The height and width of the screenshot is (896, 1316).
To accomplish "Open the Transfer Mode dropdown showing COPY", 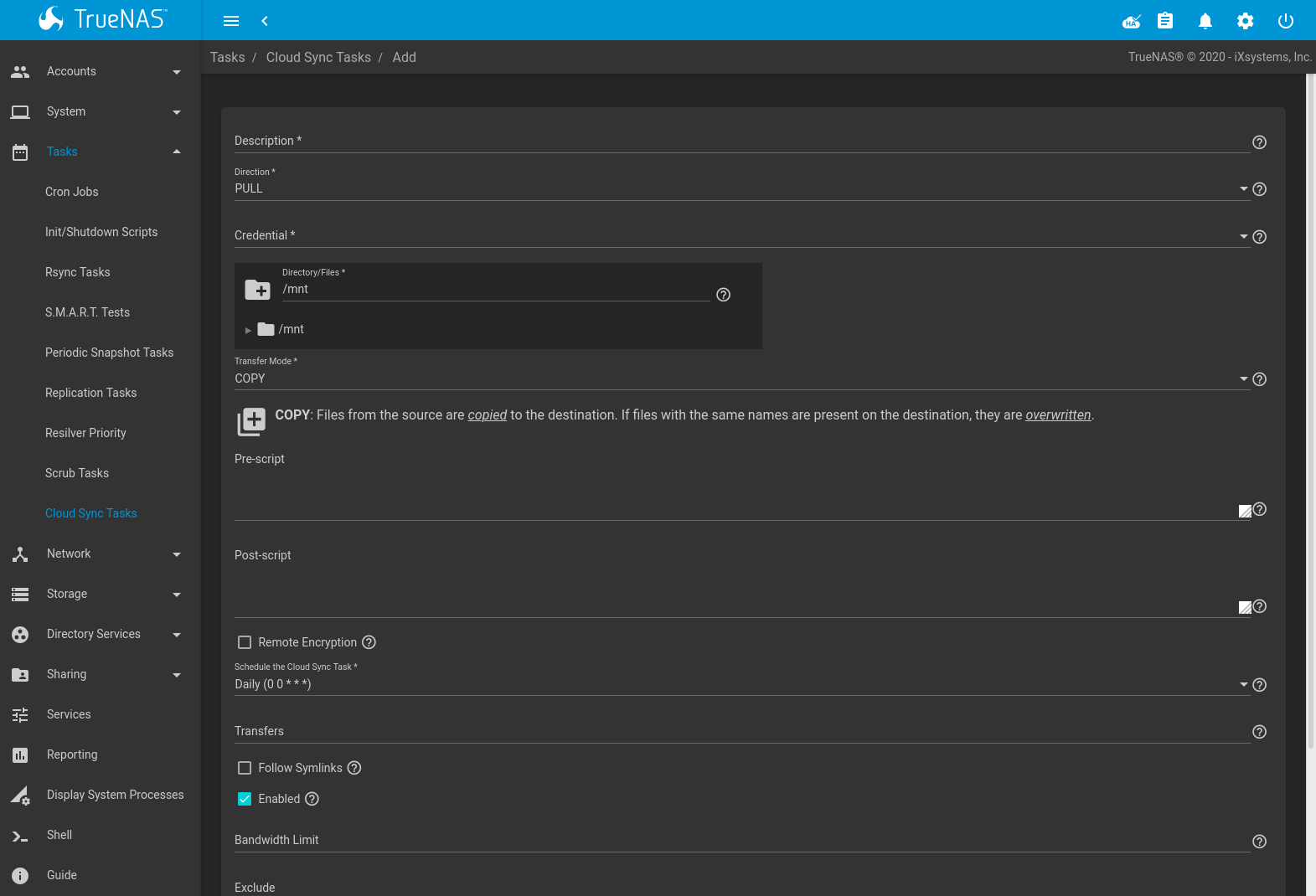I will (742, 378).
